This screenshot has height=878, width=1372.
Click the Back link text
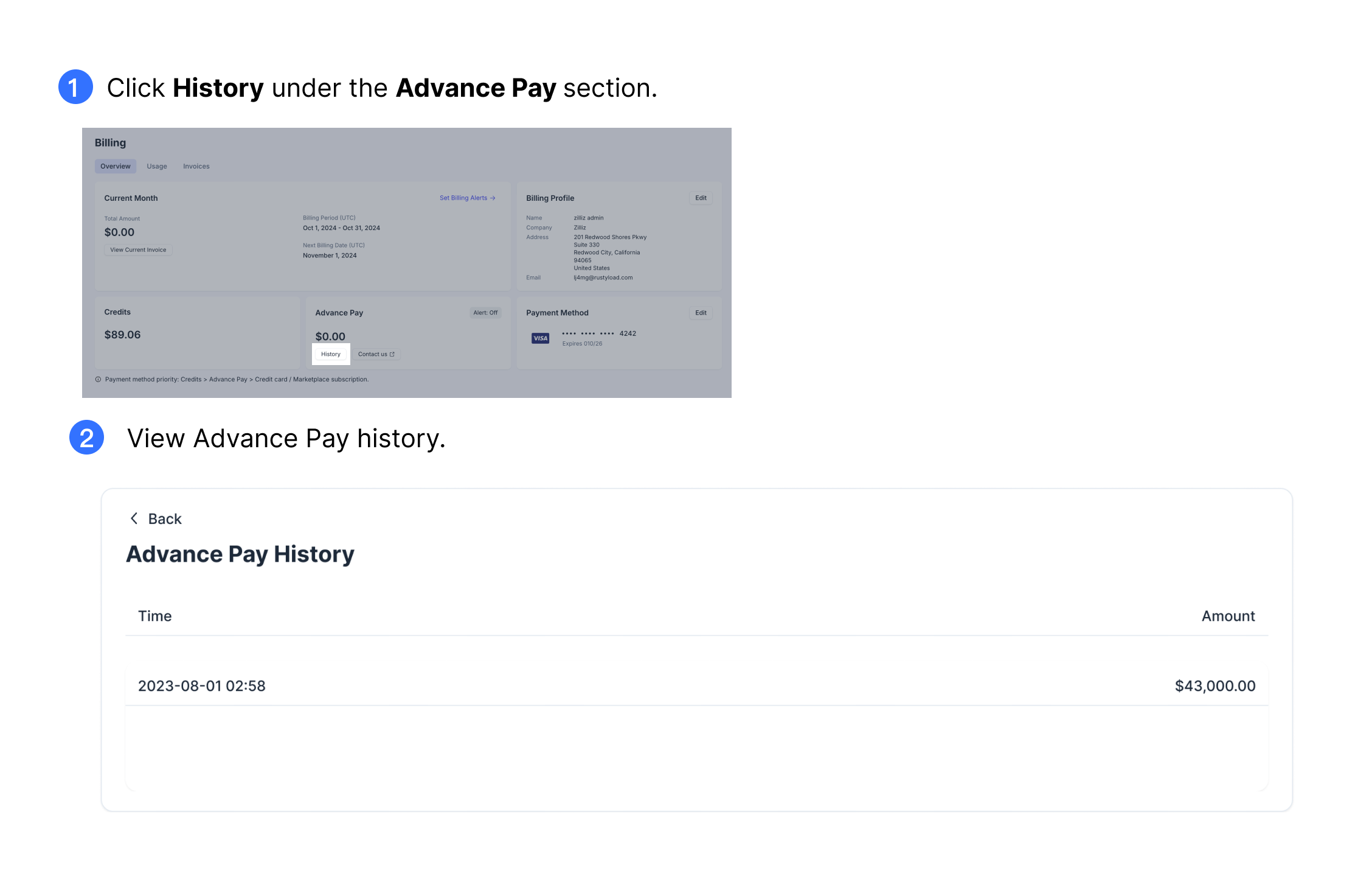pos(165,519)
